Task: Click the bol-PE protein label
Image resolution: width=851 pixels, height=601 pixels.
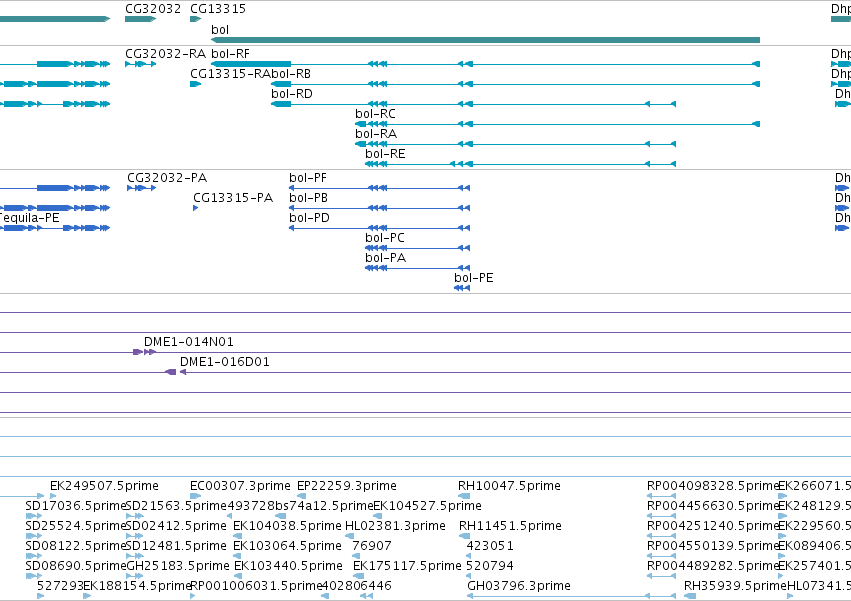Action: (x=474, y=279)
